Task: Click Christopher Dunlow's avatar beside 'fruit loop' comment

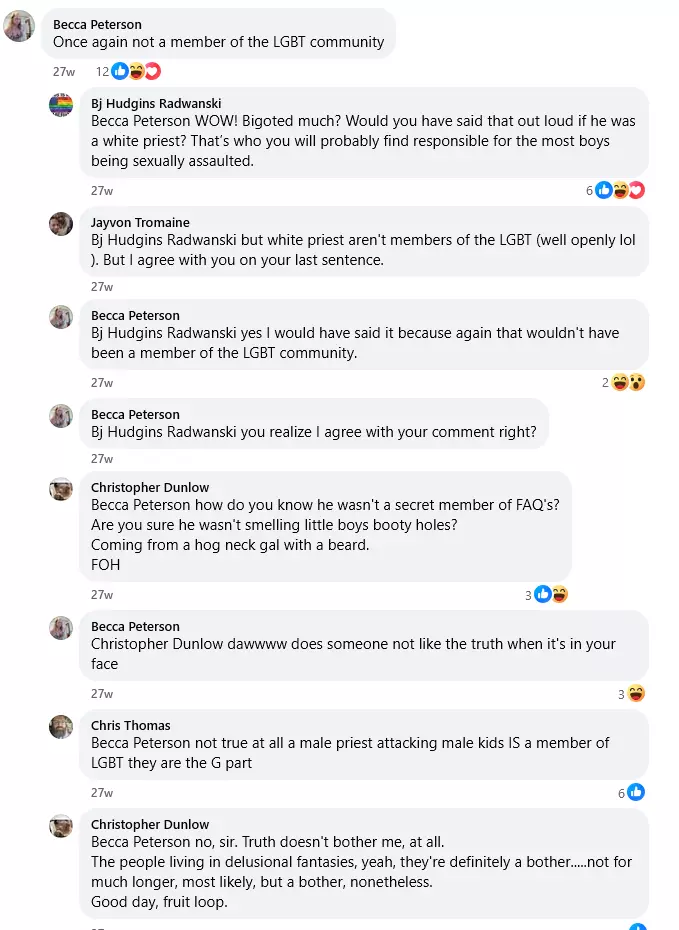Action: (61, 826)
